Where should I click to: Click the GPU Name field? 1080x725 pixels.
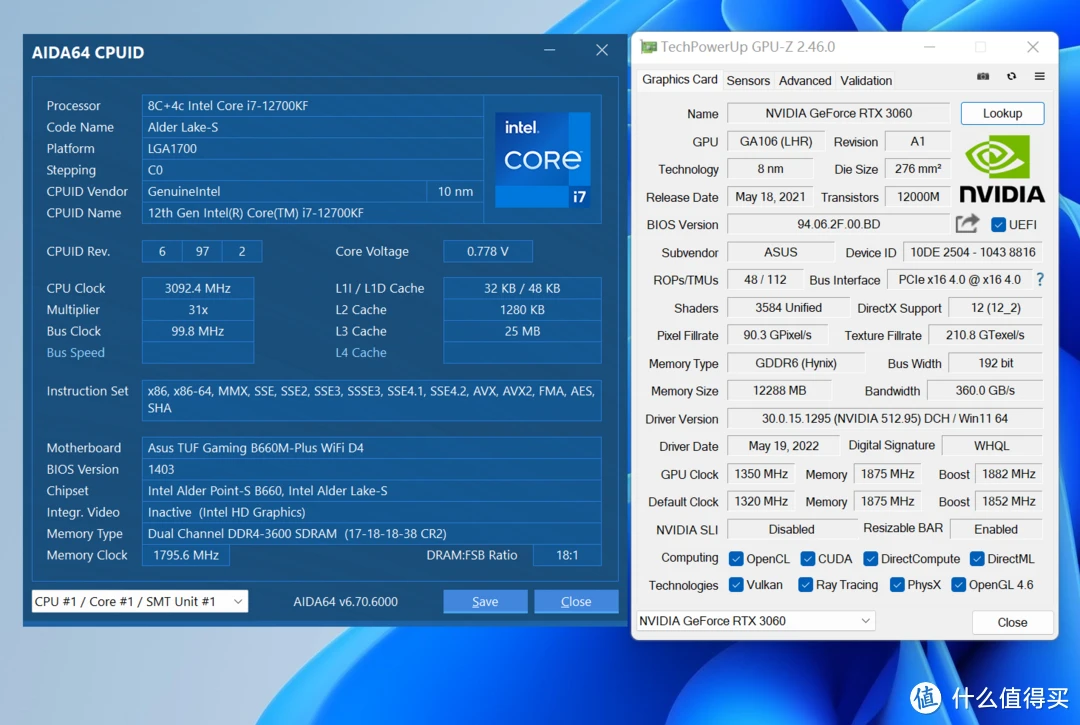[x=838, y=114]
